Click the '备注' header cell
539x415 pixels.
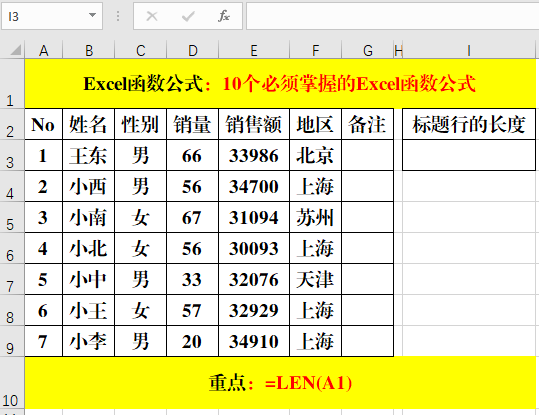(367, 124)
